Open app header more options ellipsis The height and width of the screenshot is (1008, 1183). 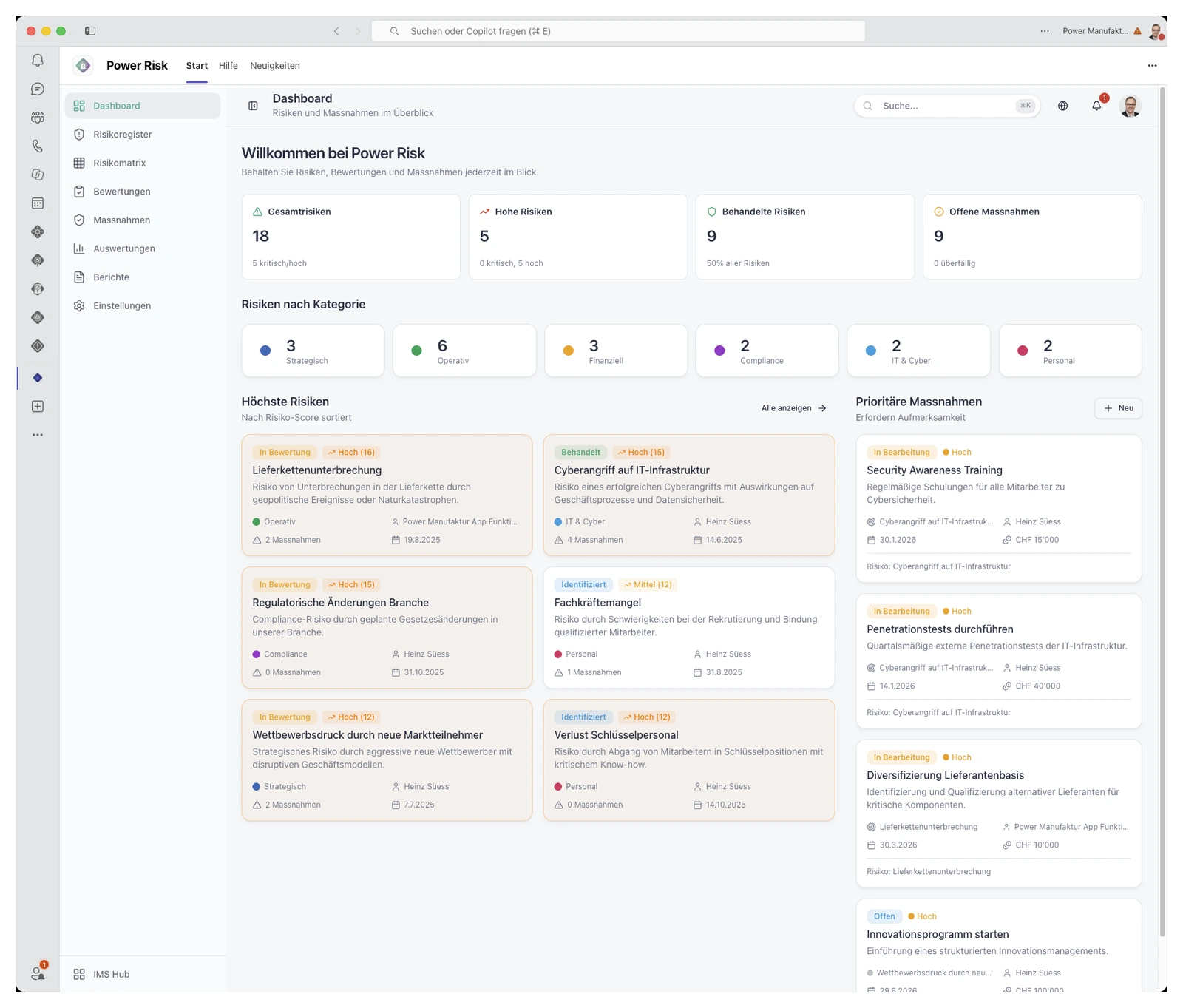(x=1152, y=66)
